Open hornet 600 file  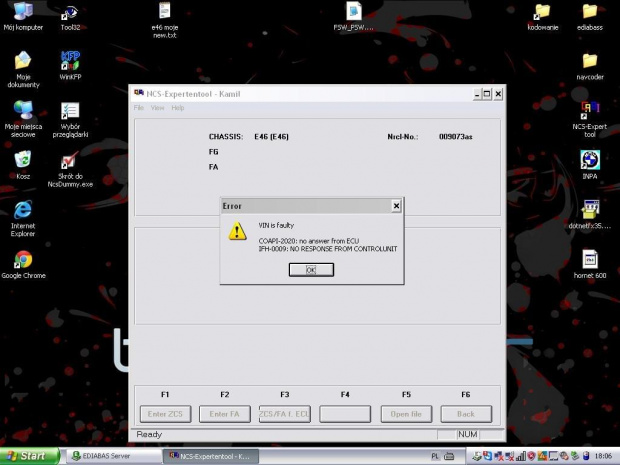[x=590, y=264]
